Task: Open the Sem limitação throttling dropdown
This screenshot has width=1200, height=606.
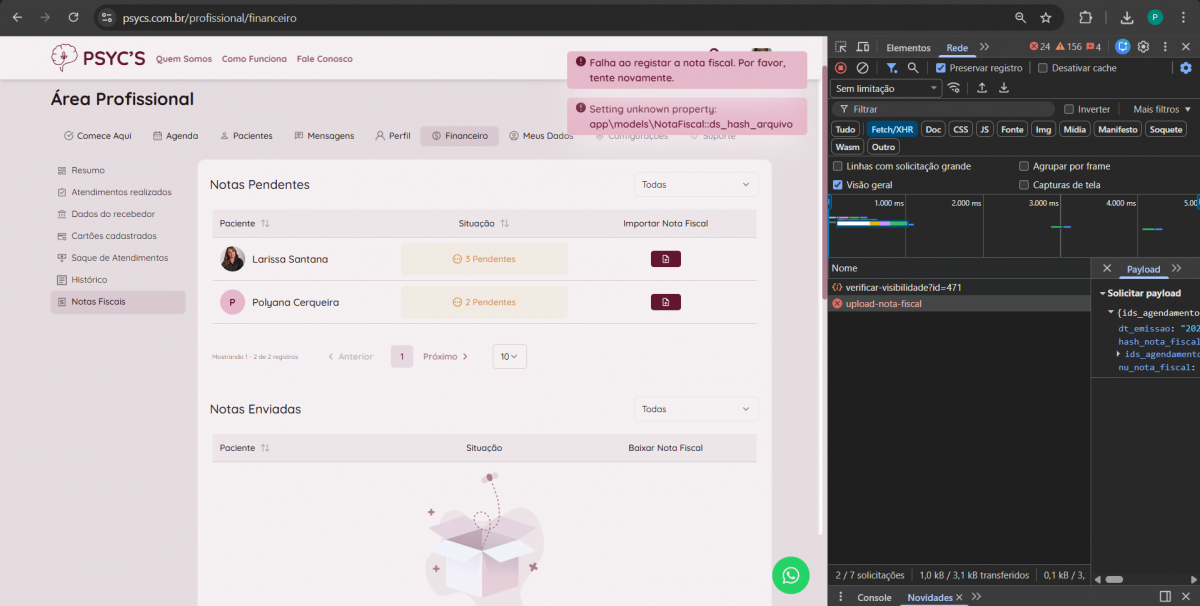Action: [886, 88]
